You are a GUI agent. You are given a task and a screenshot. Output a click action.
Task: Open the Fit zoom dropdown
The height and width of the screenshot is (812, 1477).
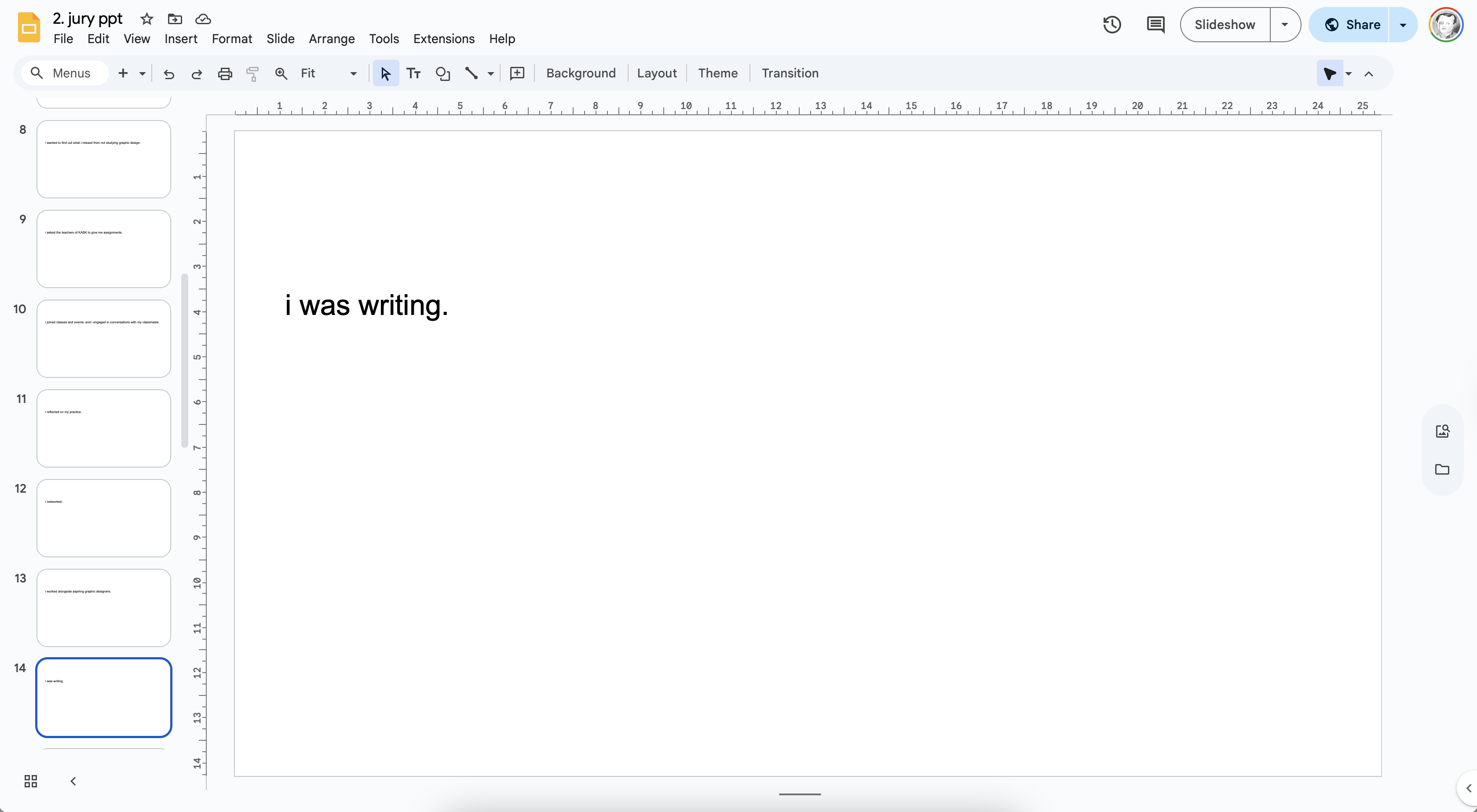coord(353,73)
